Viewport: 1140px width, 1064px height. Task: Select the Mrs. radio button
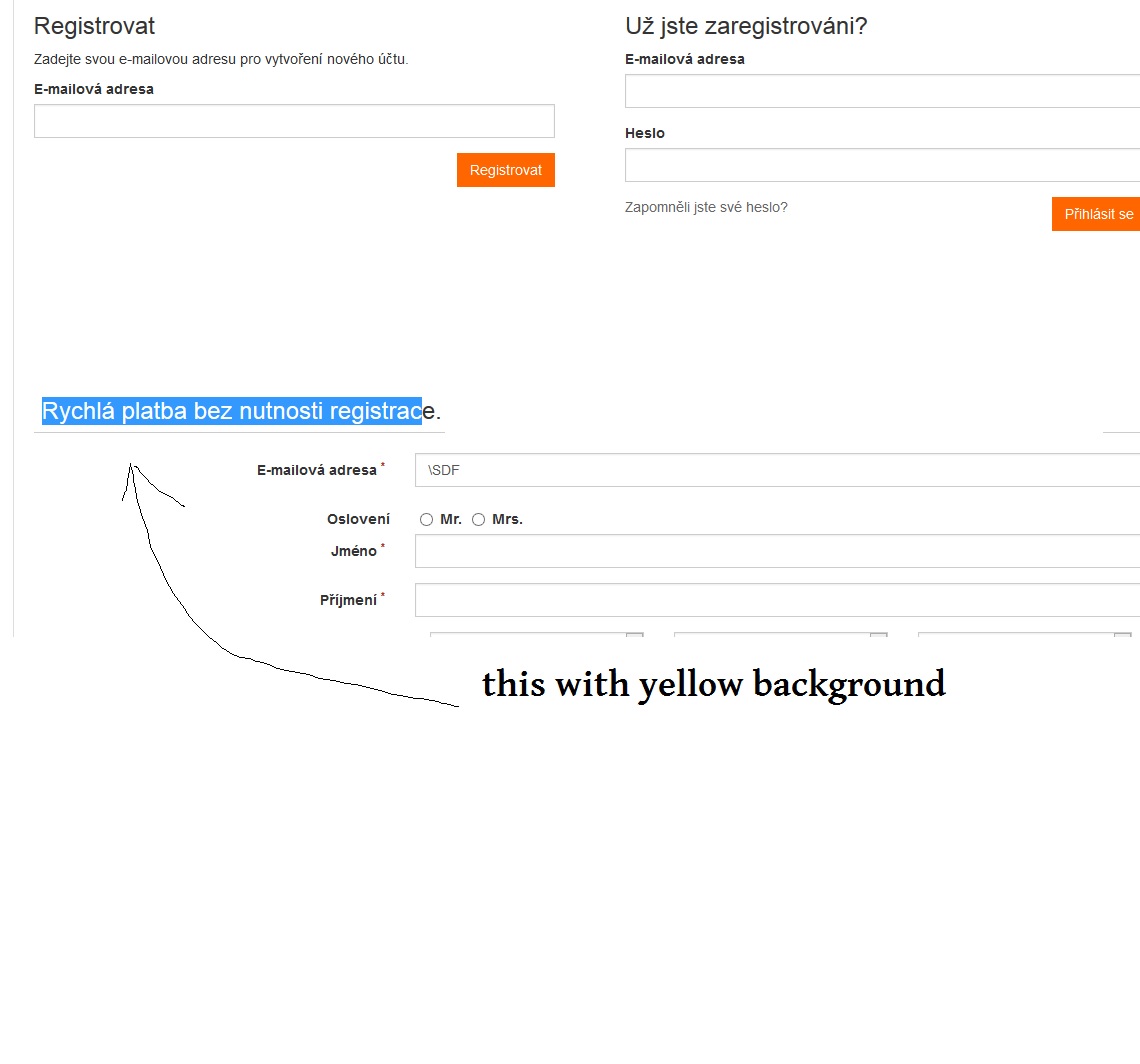tap(478, 519)
